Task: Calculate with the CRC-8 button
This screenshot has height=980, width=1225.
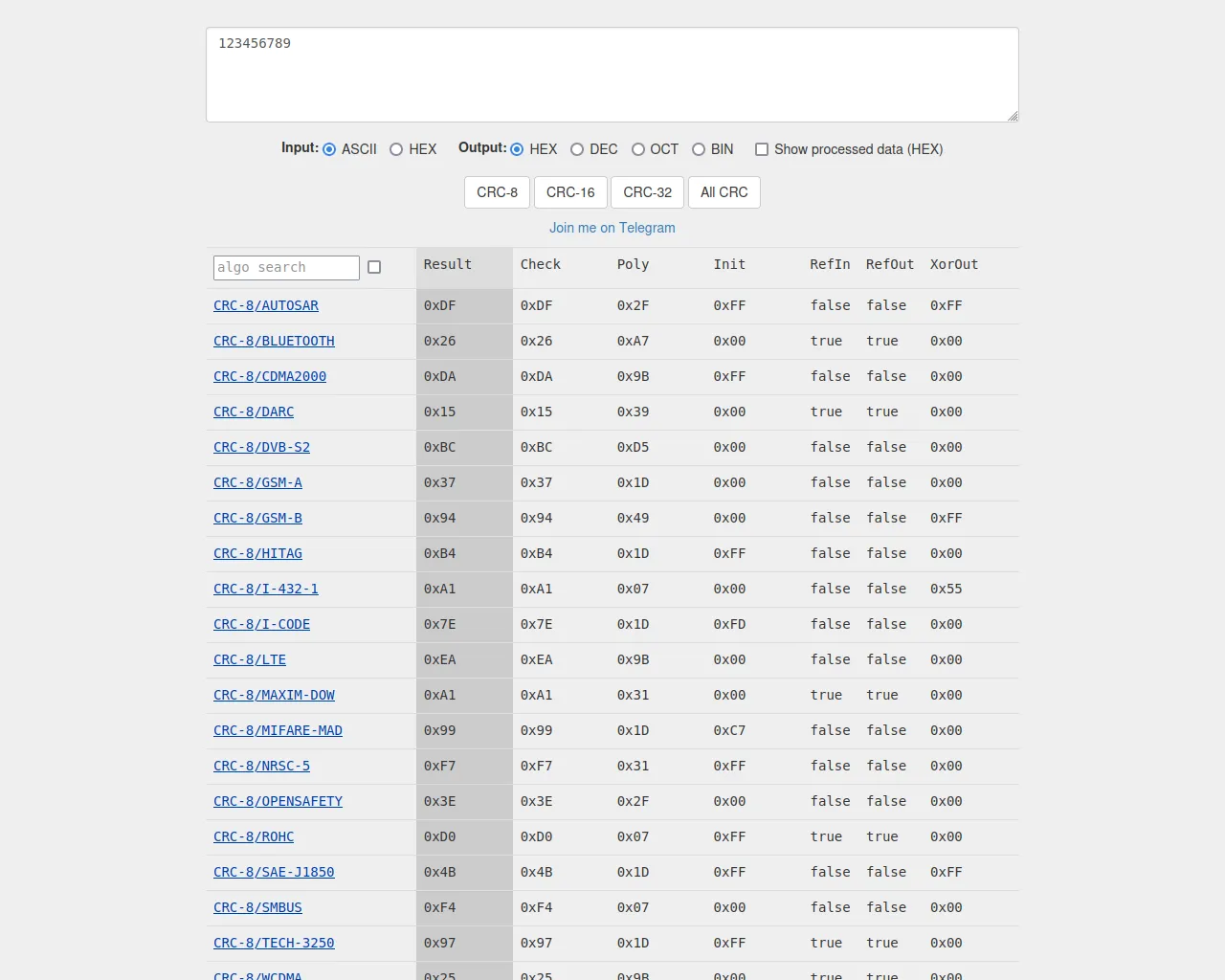Action: point(497,192)
